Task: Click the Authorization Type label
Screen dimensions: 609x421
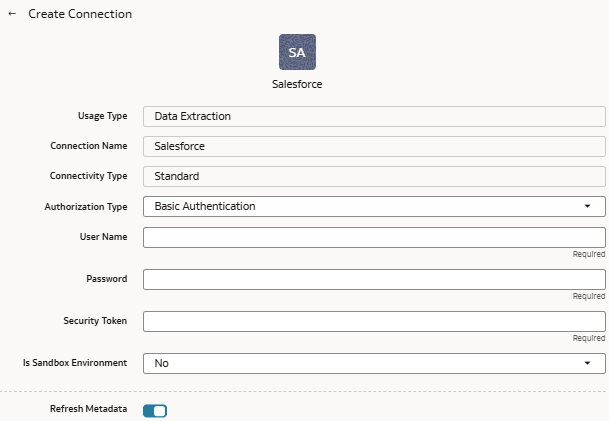Action: pyautogui.click(x=86, y=207)
